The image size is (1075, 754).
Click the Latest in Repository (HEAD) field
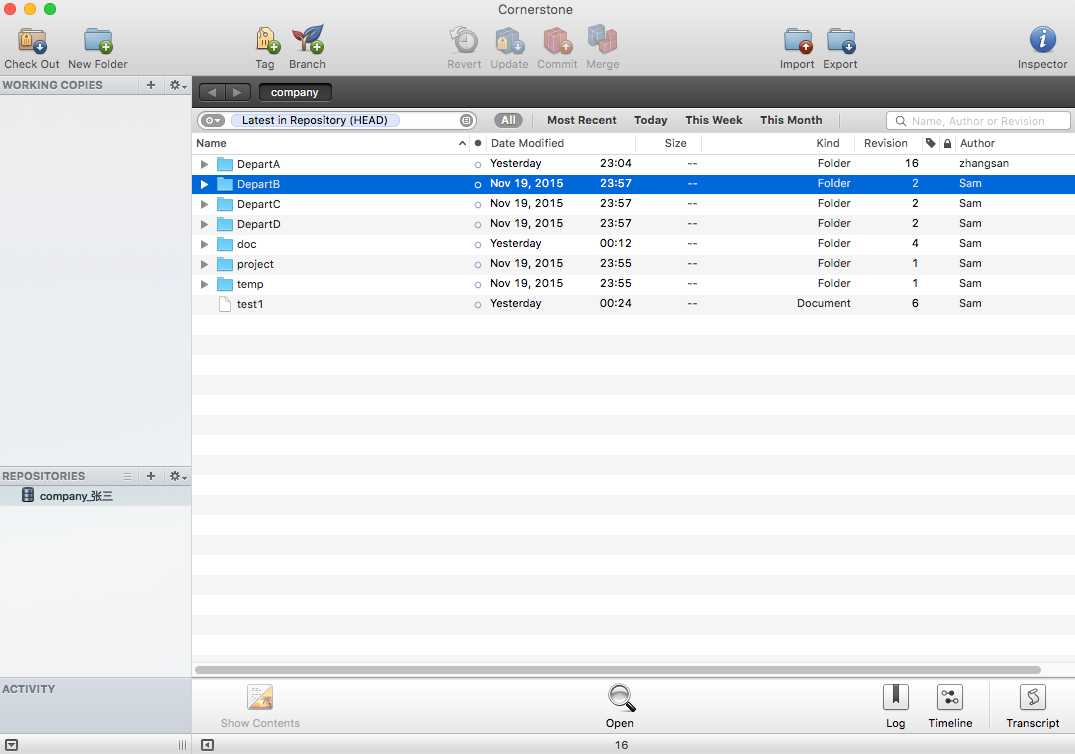click(x=314, y=120)
